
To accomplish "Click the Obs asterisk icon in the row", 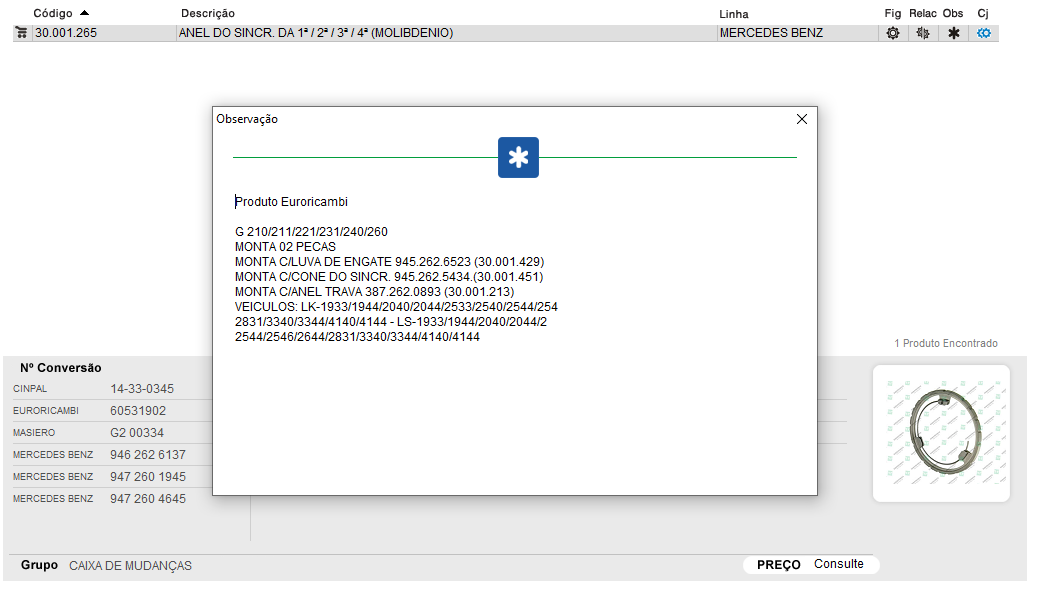I will [x=953, y=33].
